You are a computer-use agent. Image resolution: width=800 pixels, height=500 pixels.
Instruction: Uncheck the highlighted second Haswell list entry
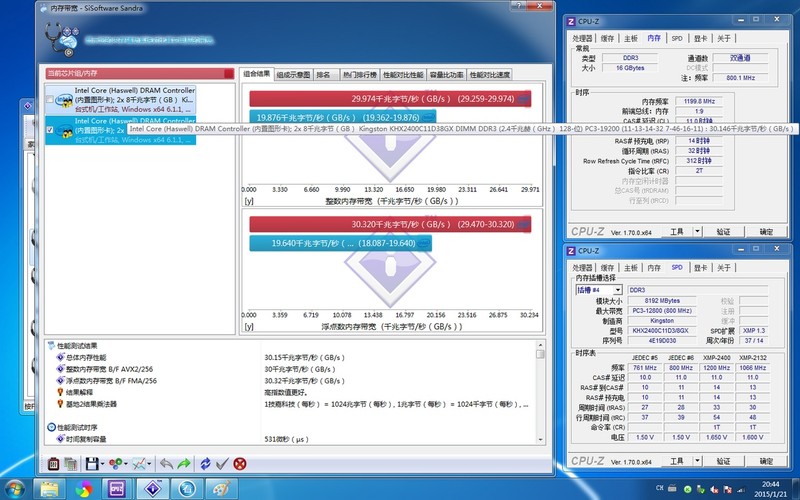pyautogui.click(x=49, y=130)
